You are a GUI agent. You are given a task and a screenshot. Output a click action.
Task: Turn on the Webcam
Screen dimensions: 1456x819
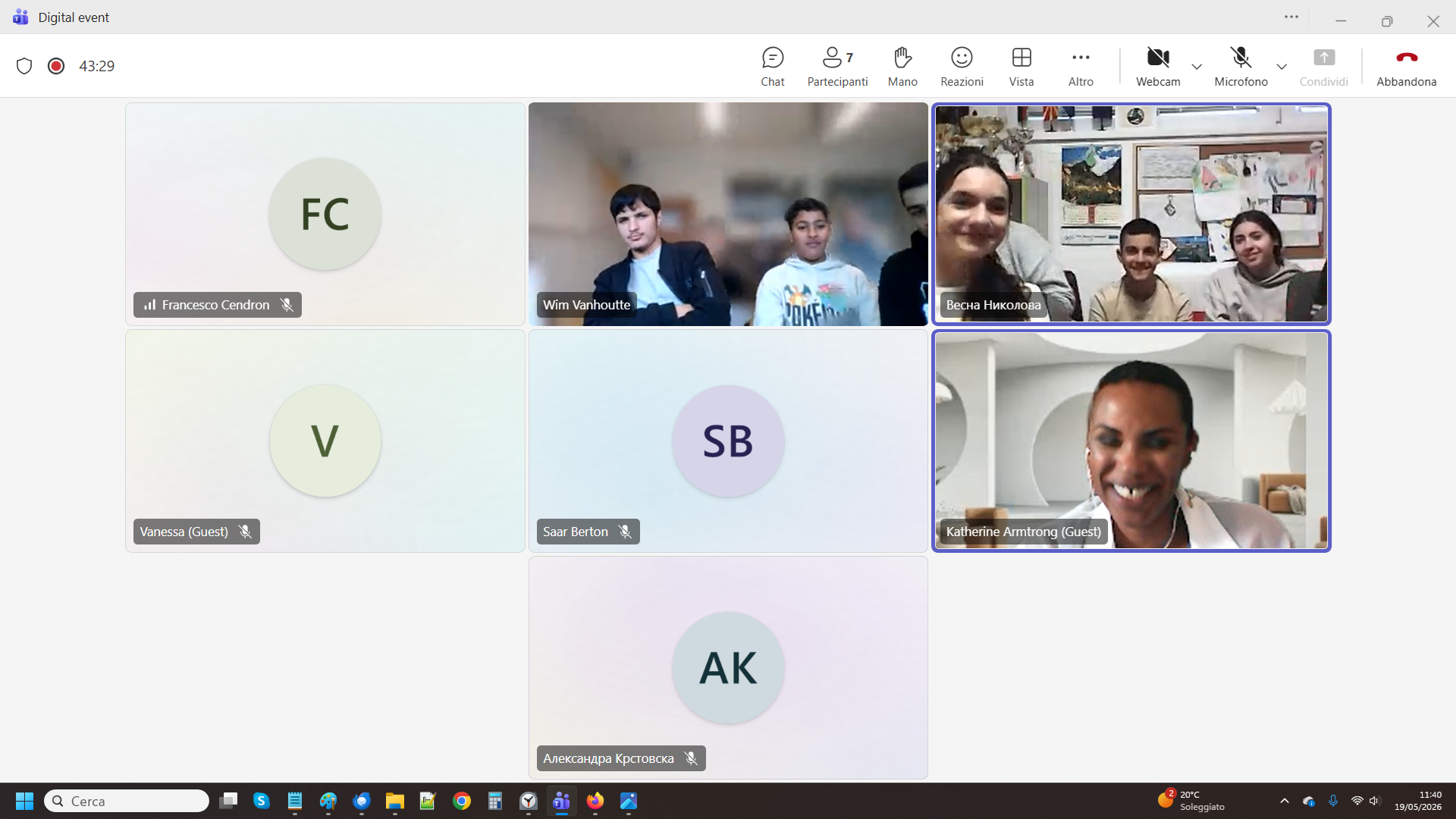pyautogui.click(x=1158, y=67)
